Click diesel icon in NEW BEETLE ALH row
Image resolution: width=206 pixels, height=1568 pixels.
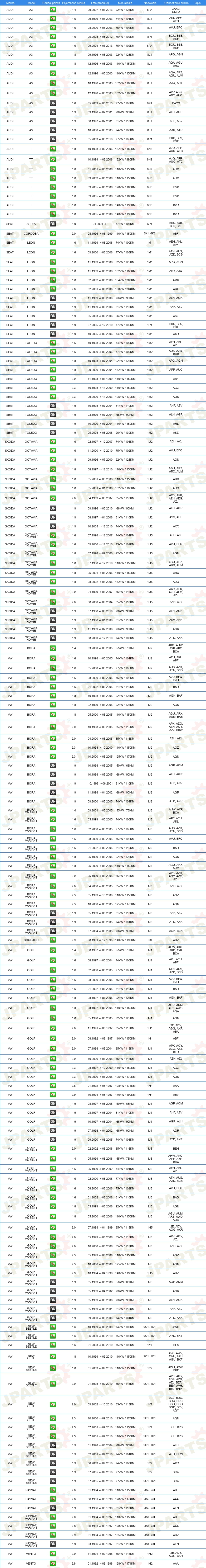point(53,1445)
